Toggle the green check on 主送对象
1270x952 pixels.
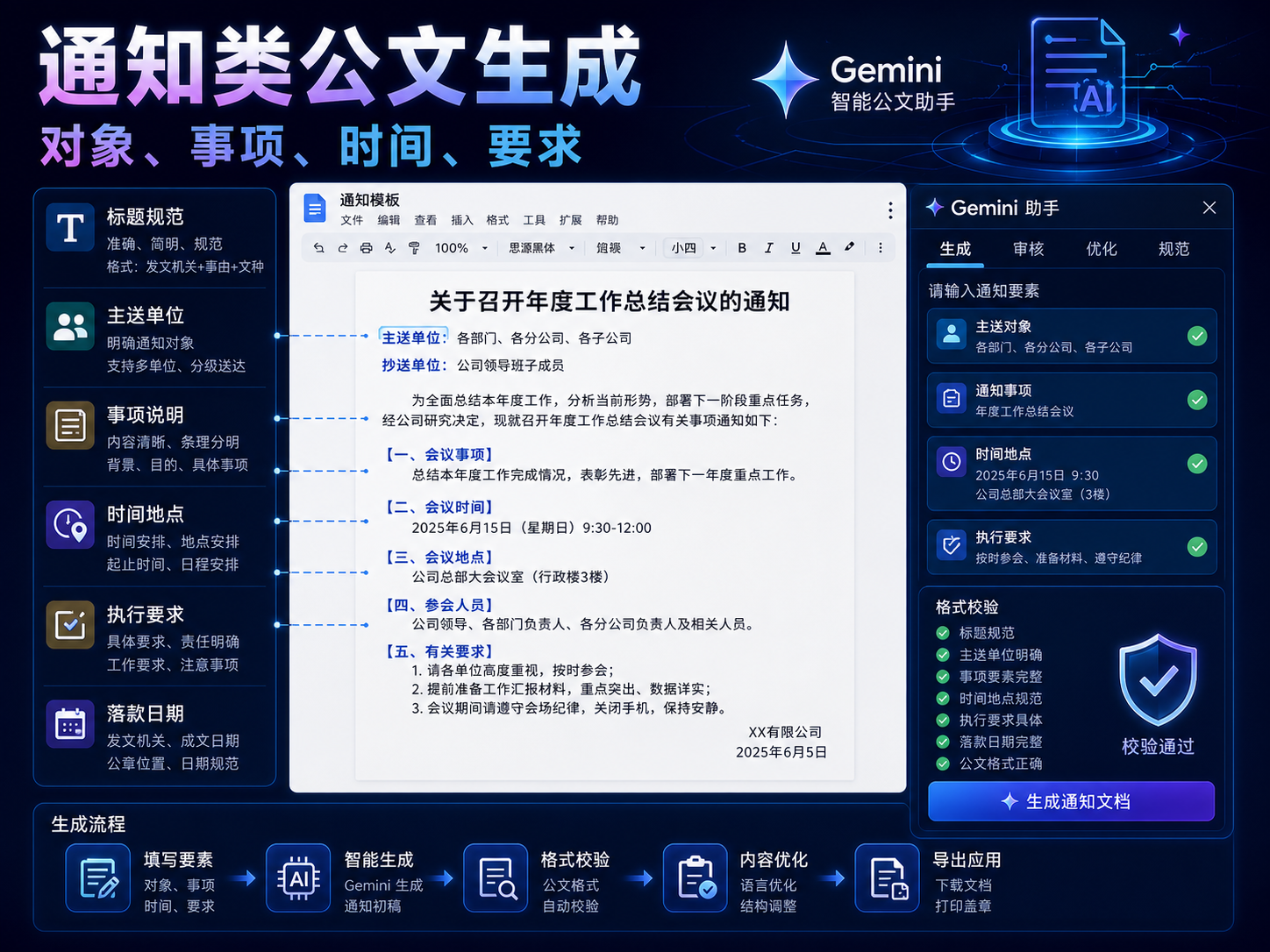[x=1197, y=336]
